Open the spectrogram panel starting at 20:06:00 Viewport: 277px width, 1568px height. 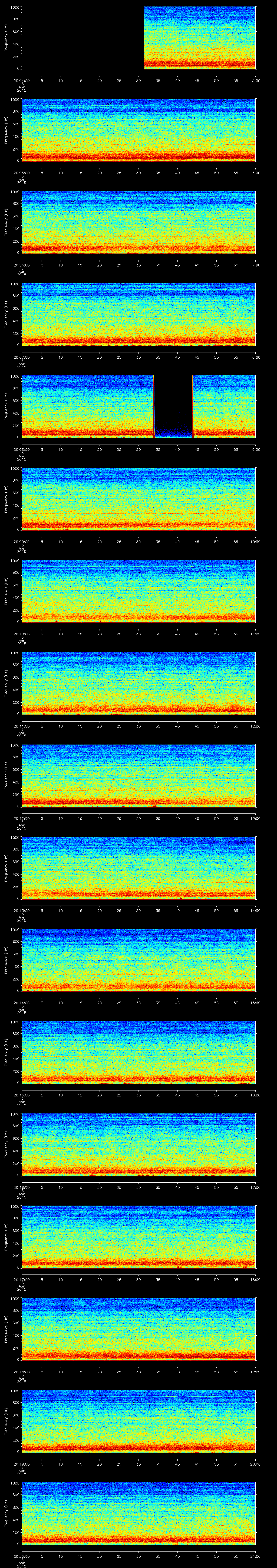click(139, 222)
